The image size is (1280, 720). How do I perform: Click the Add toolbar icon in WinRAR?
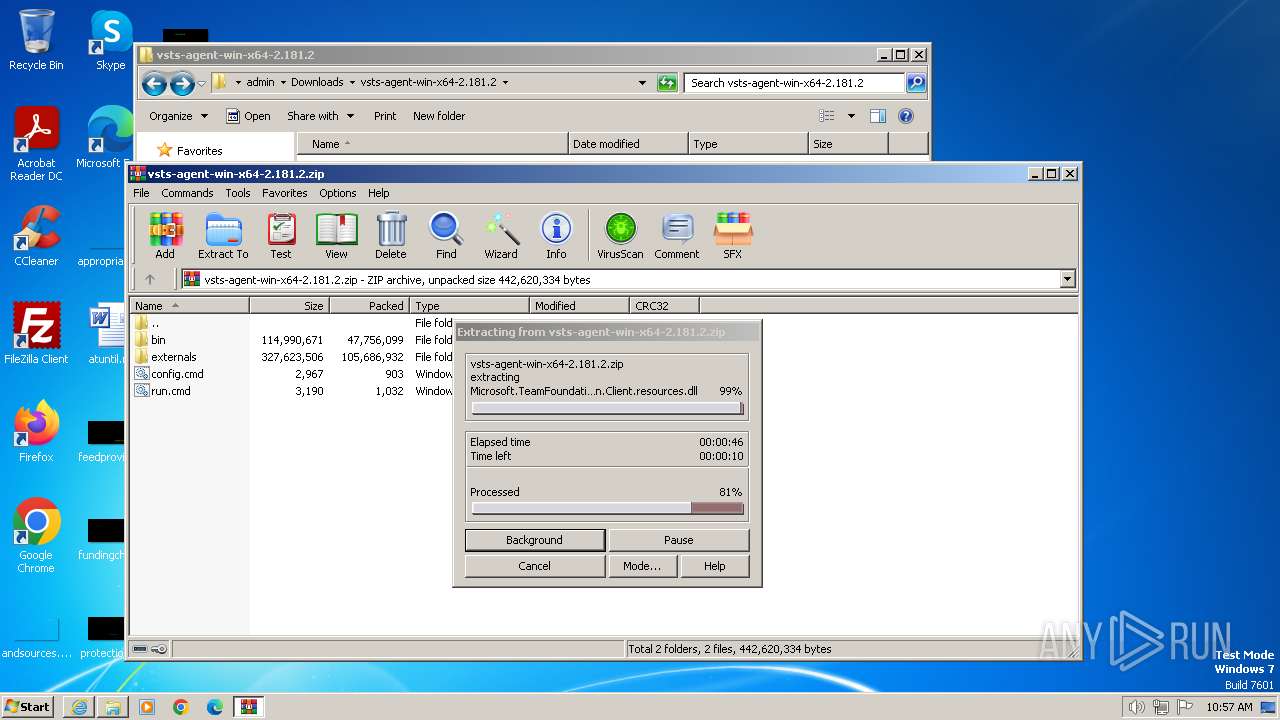[x=165, y=236]
